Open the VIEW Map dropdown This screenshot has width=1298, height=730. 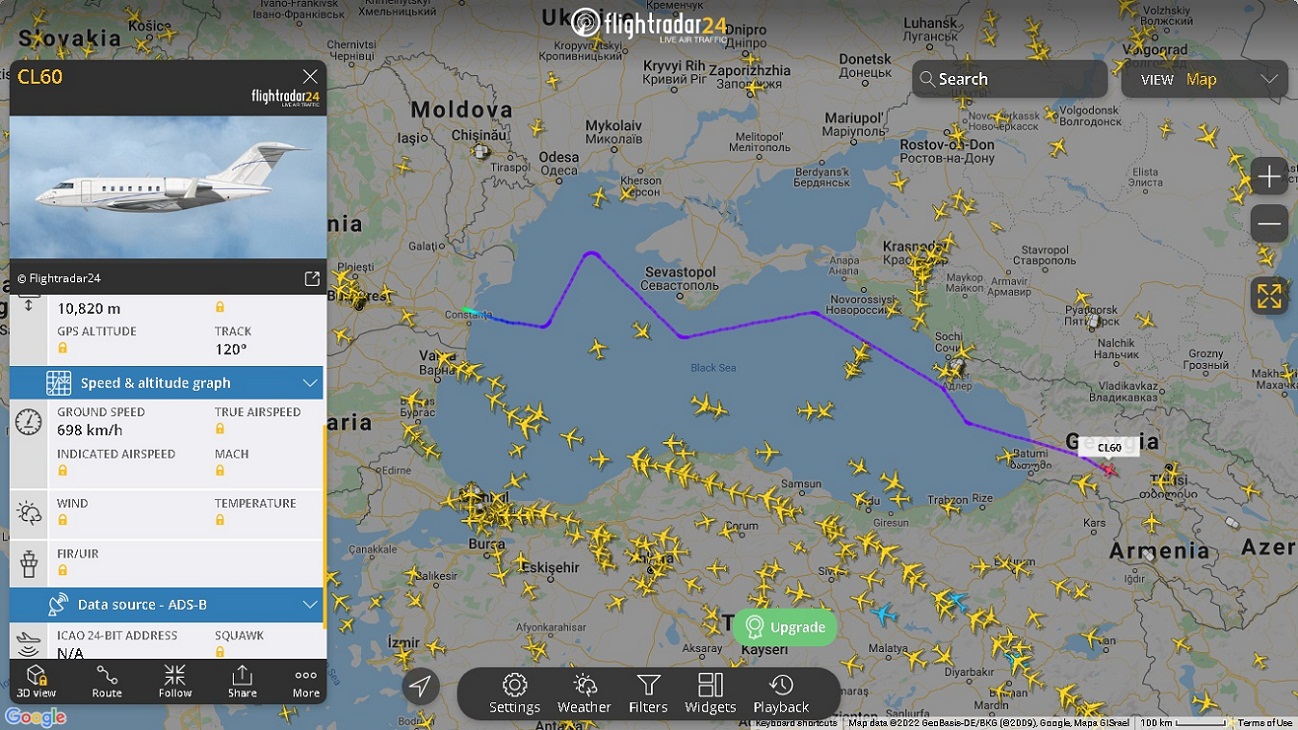(1204, 79)
